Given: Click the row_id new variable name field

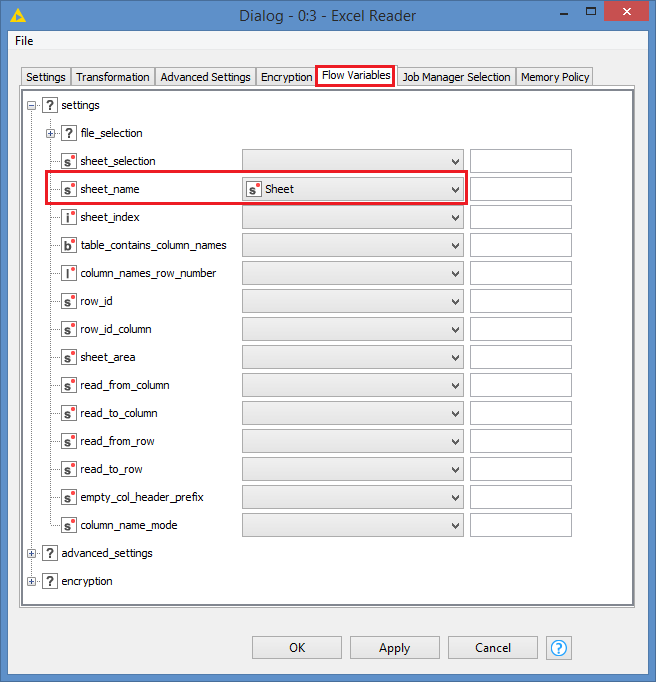Looking at the screenshot, I should coord(521,301).
